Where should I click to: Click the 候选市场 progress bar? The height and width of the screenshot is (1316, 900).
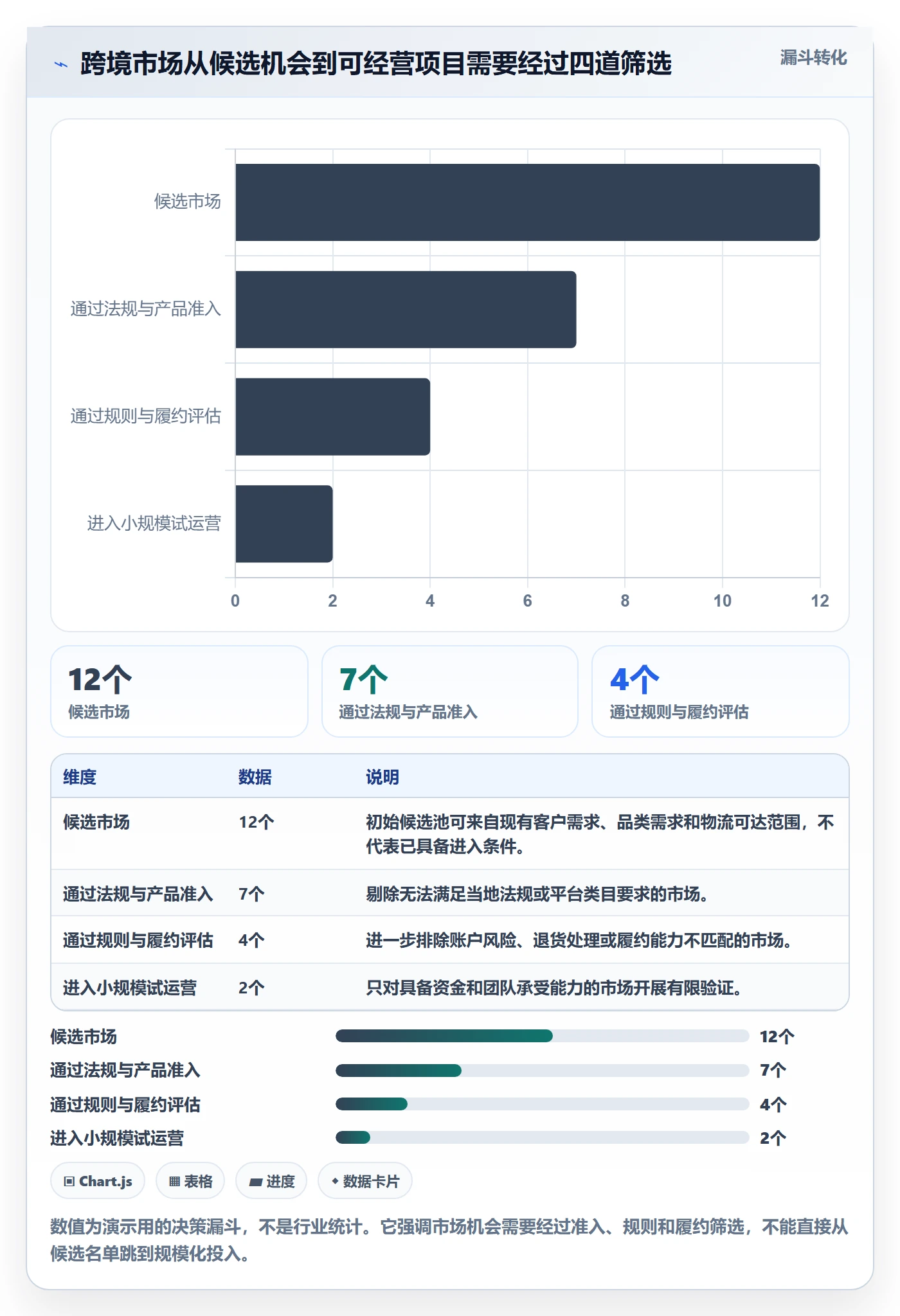click(x=543, y=1036)
